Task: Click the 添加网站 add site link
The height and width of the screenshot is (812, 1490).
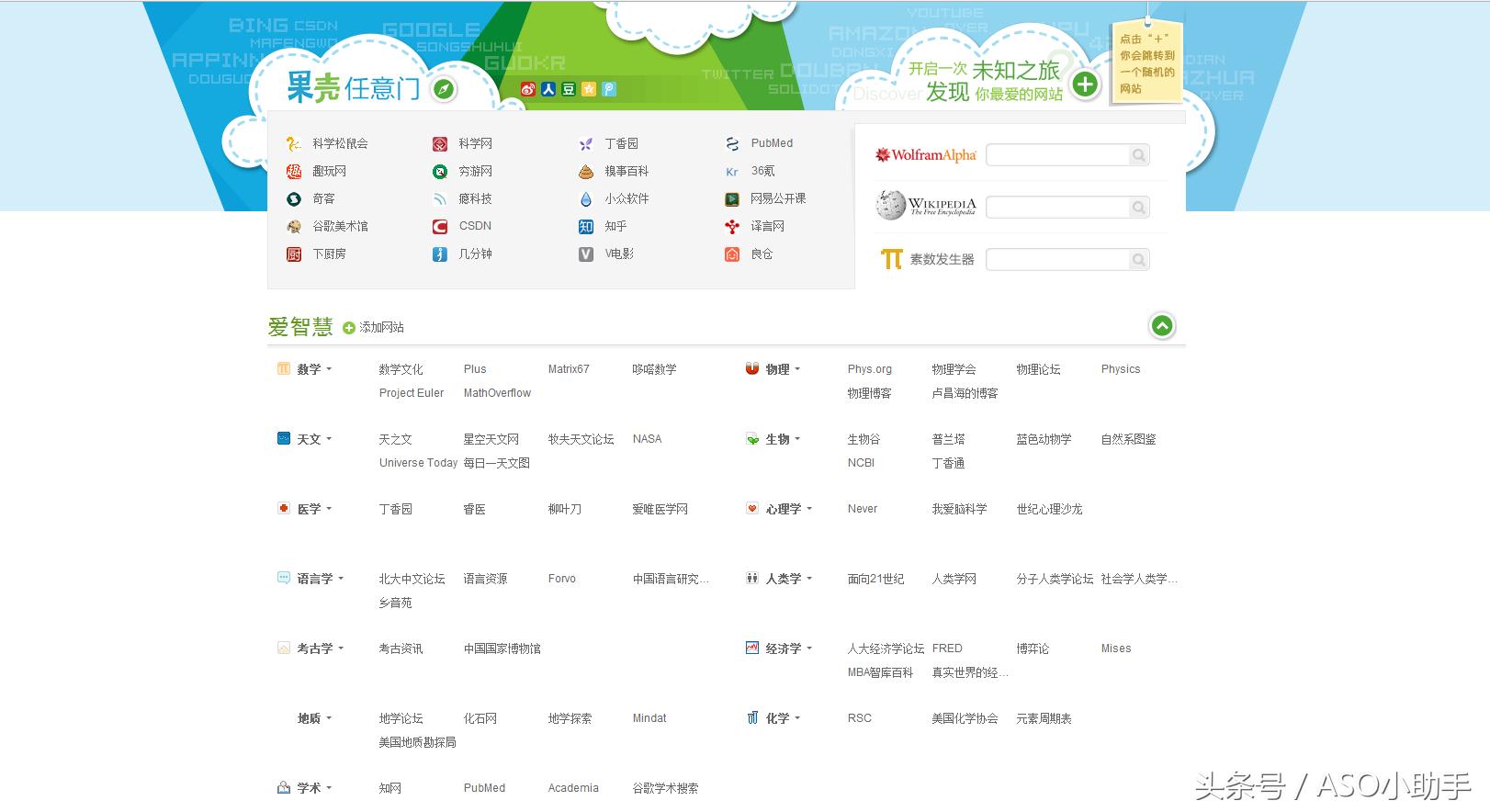Action: 373,327
